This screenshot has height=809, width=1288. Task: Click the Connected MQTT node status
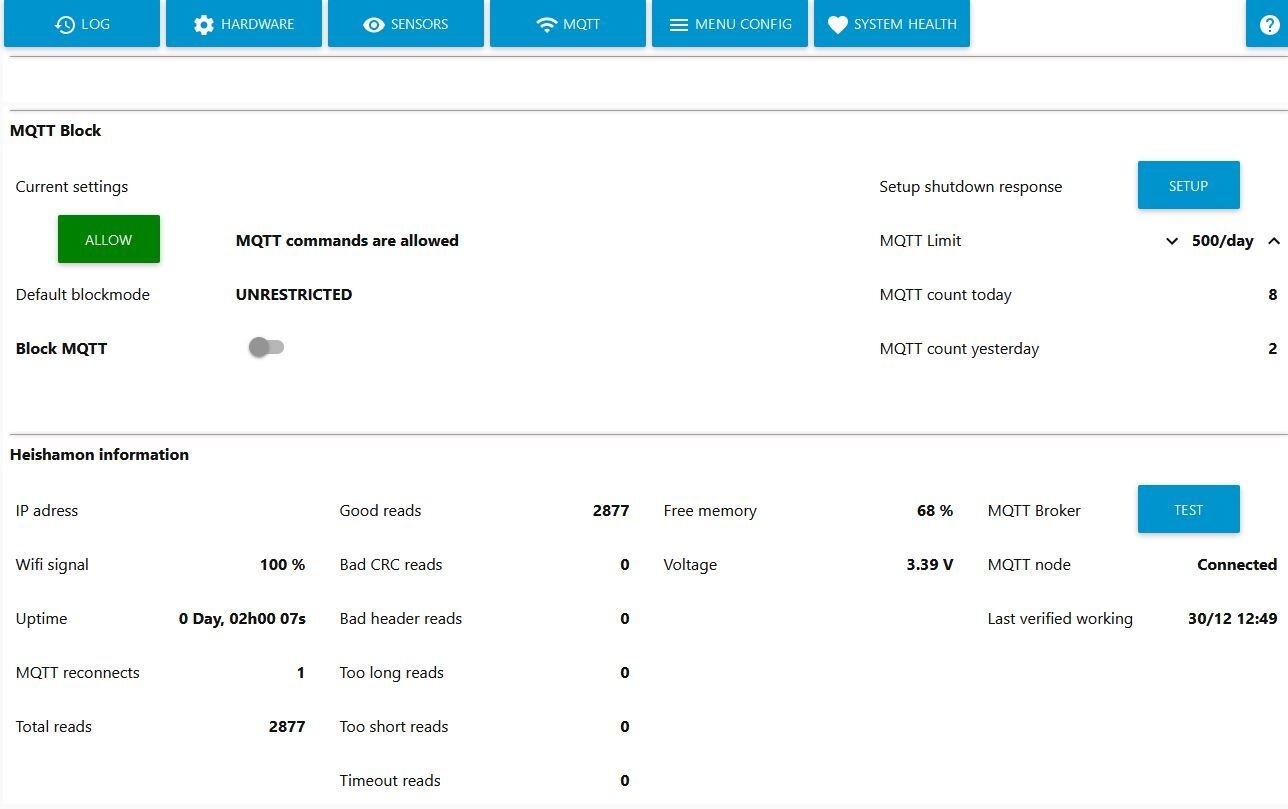[1237, 564]
